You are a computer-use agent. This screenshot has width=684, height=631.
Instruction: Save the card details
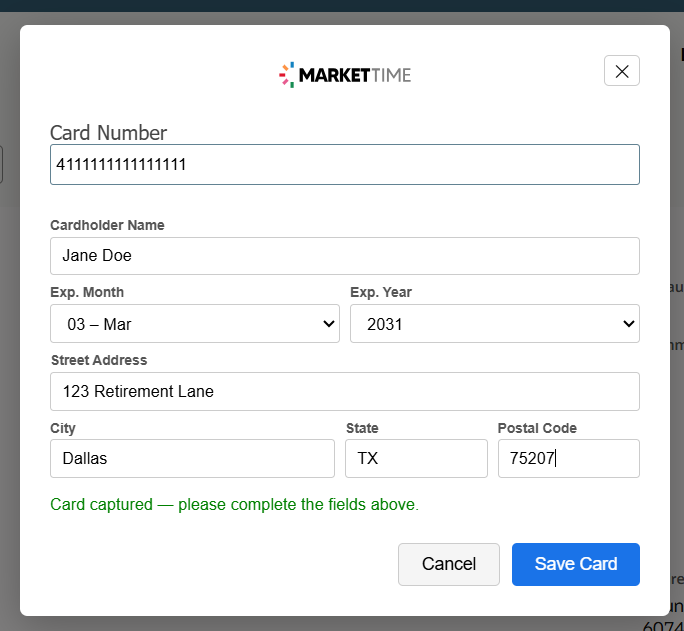(576, 564)
